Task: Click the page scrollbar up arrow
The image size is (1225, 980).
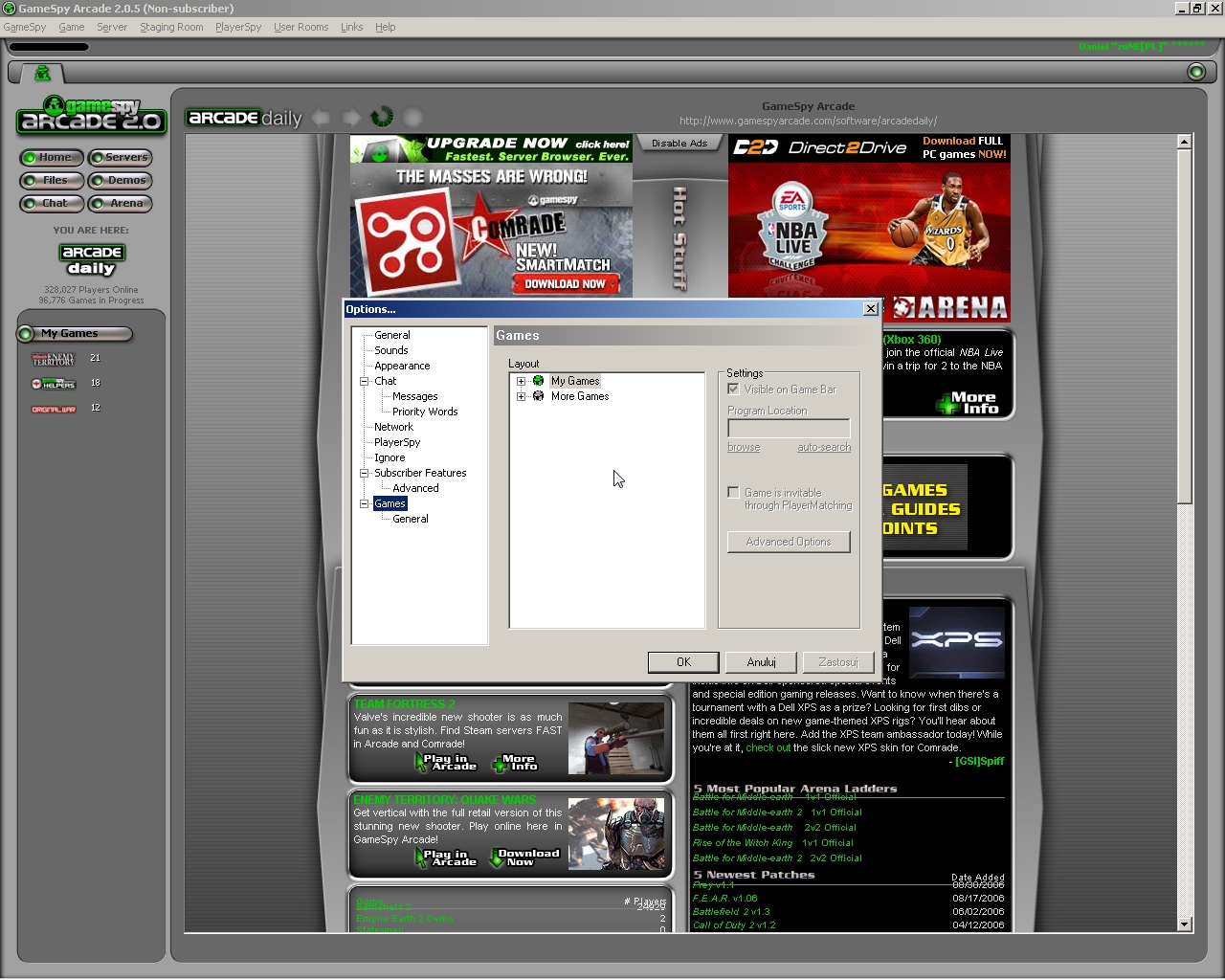Action: point(1185,142)
